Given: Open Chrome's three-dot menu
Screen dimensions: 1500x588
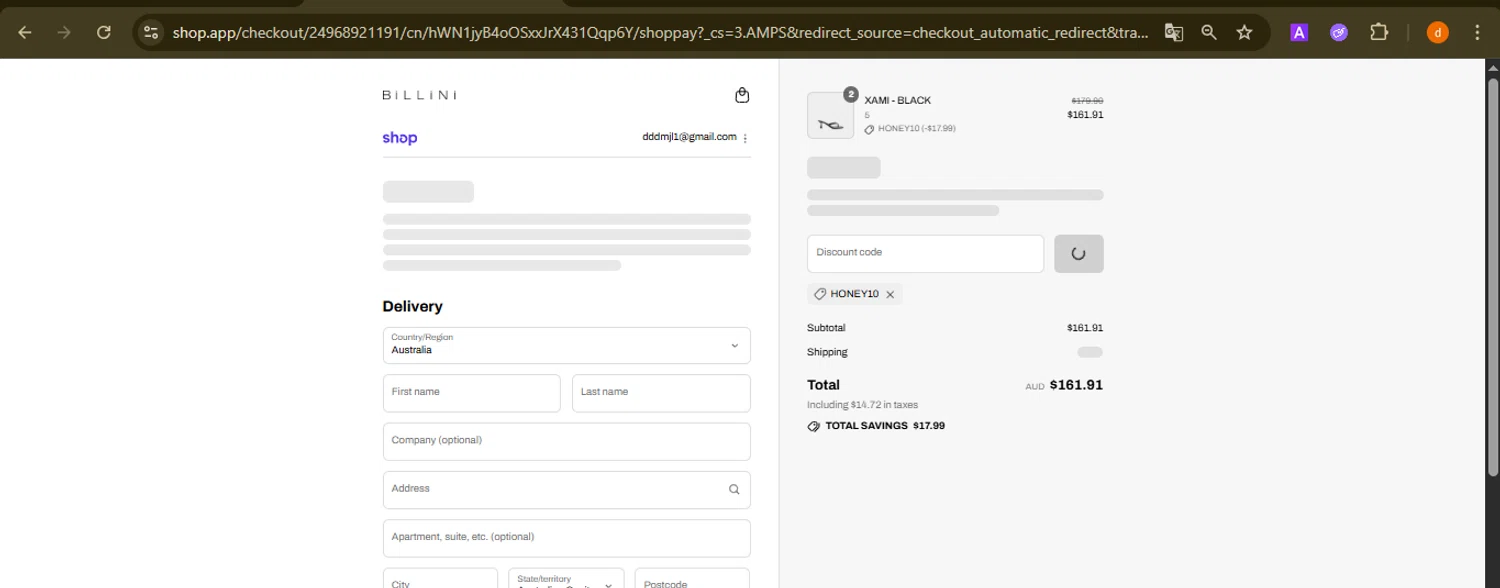Looking at the screenshot, I should coord(1478,32).
